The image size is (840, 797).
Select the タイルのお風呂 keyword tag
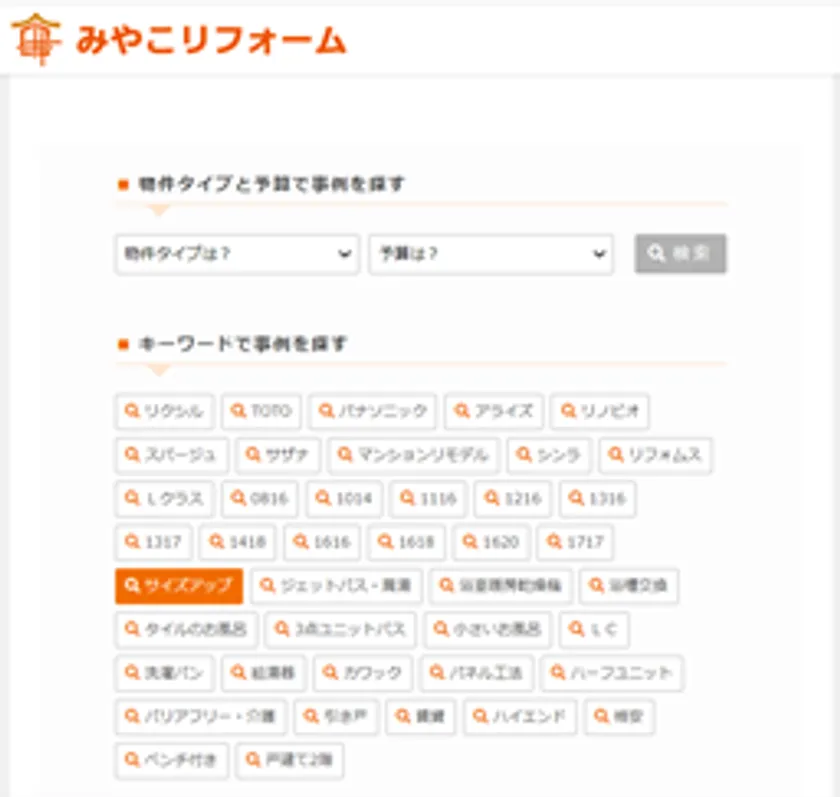pos(186,629)
